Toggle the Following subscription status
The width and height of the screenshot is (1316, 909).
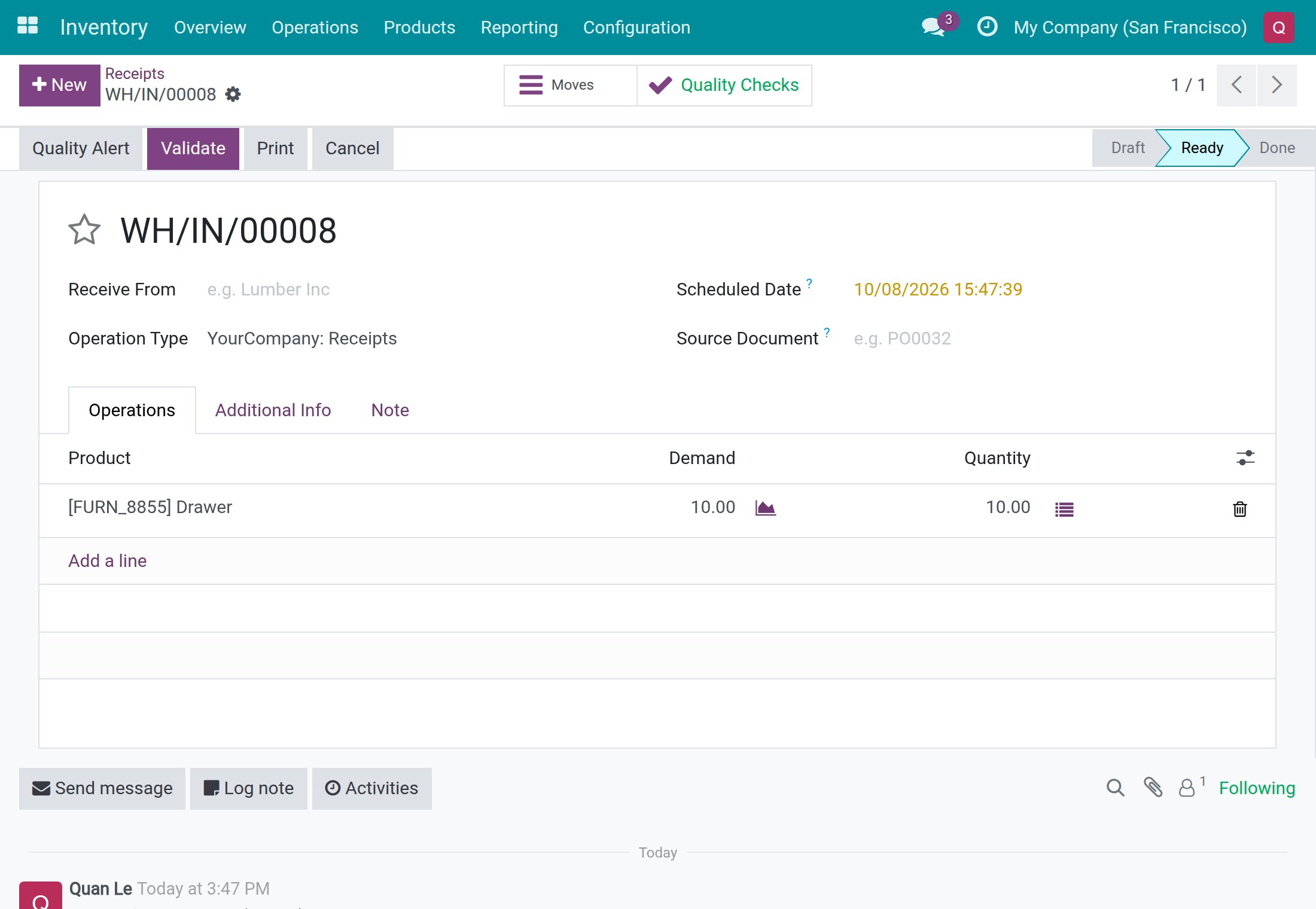pyautogui.click(x=1257, y=788)
